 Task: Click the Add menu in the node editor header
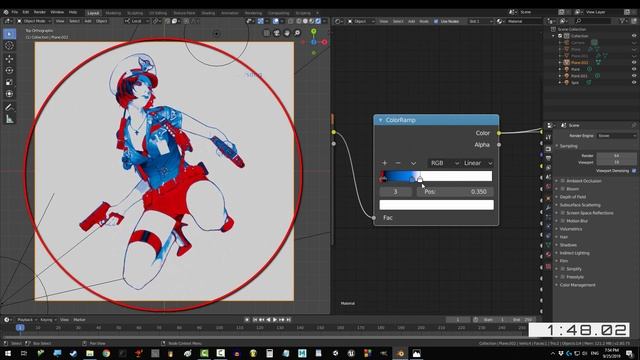tap(411, 21)
